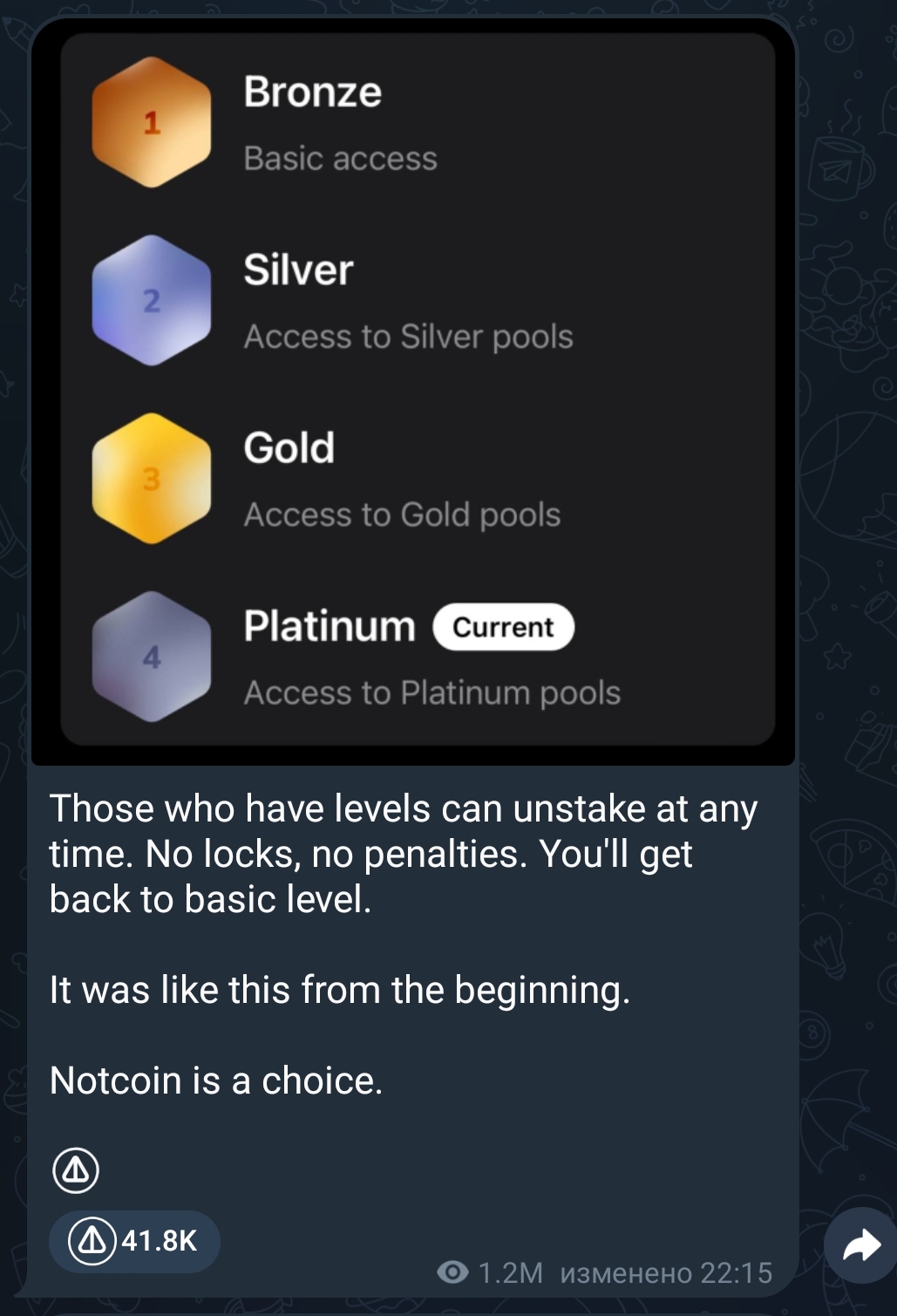The width and height of the screenshot is (897, 1316).
Task: Open the 1.2M view count
Action: tap(511, 1273)
